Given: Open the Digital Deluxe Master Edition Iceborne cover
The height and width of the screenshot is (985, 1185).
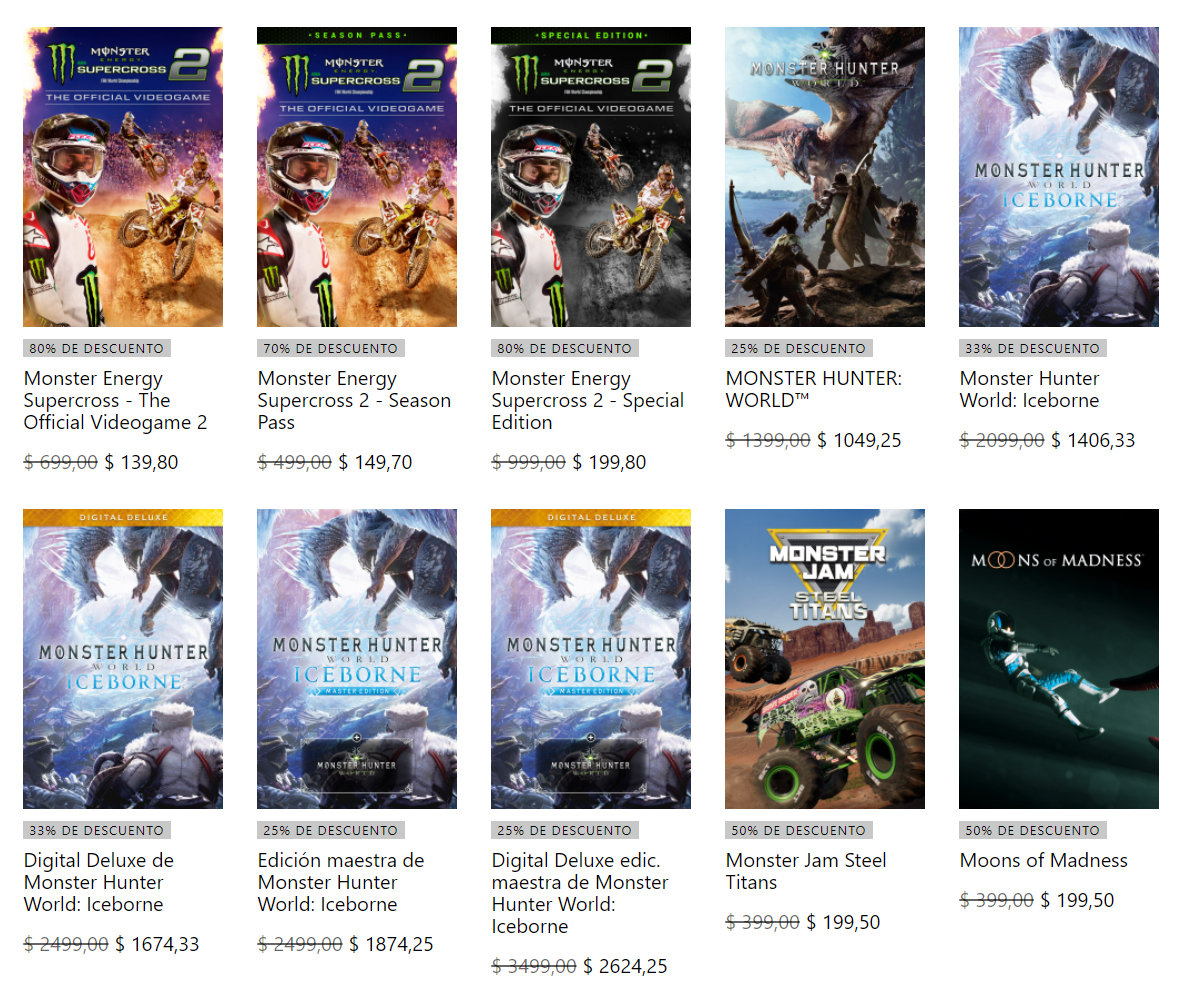Looking at the screenshot, I should click(591, 658).
